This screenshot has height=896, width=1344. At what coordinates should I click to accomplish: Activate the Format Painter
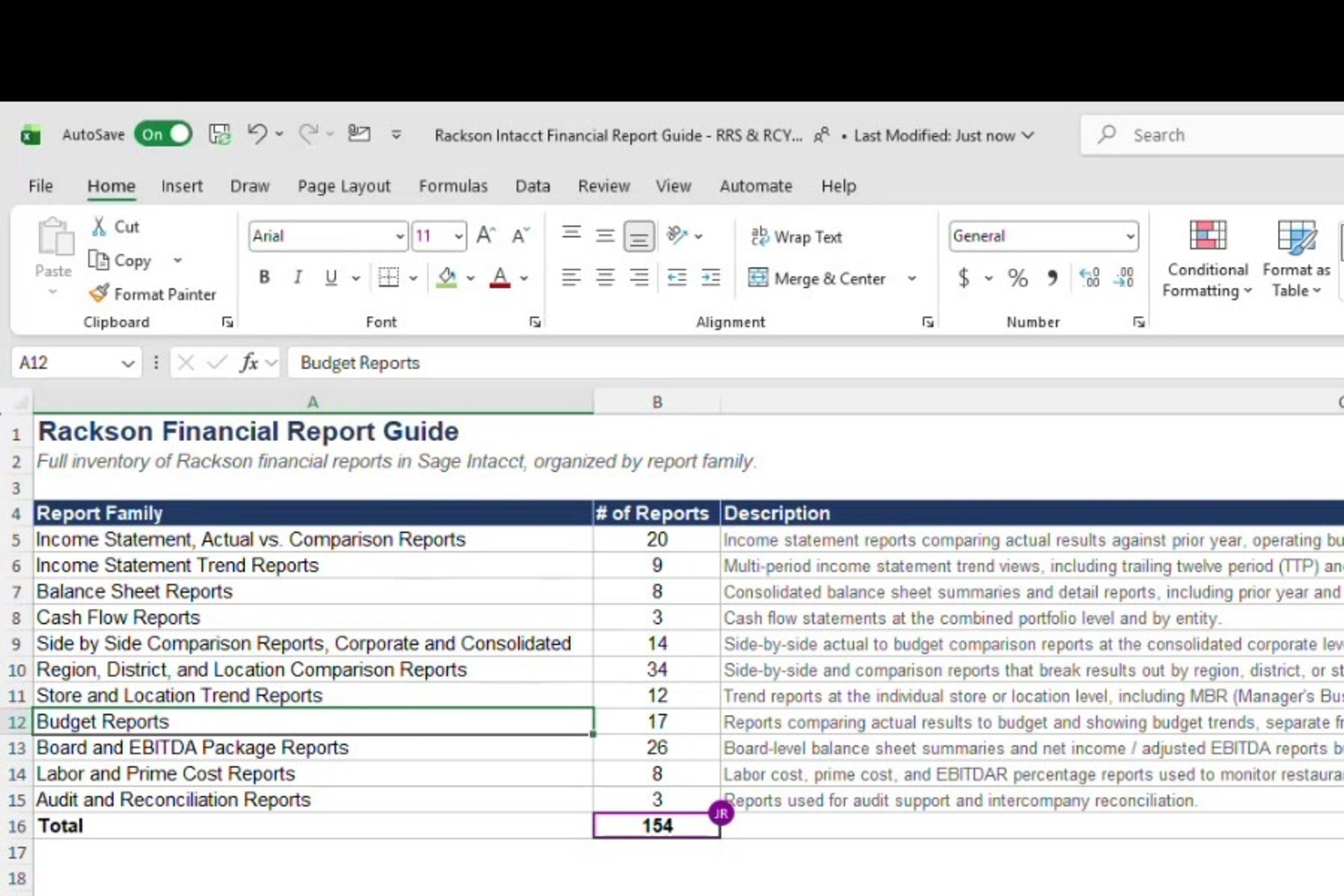pyautogui.click(x=152, y=294)
